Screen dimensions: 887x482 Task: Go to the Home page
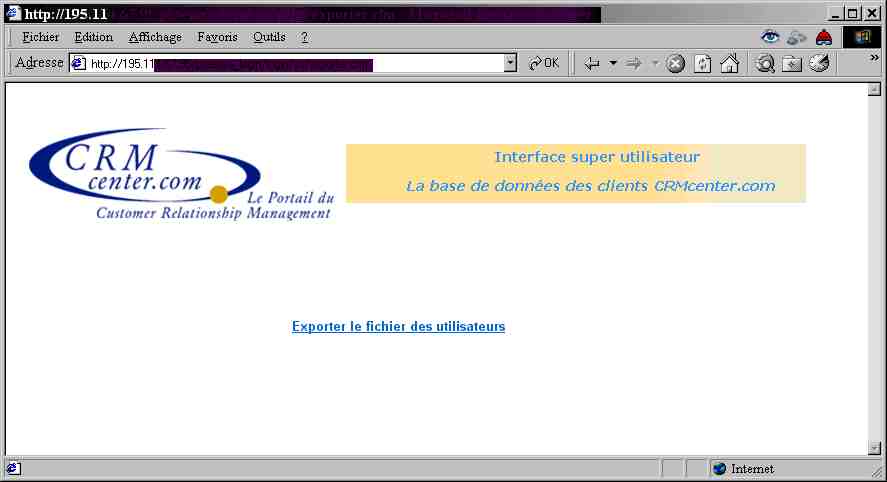tap(730, 63)
